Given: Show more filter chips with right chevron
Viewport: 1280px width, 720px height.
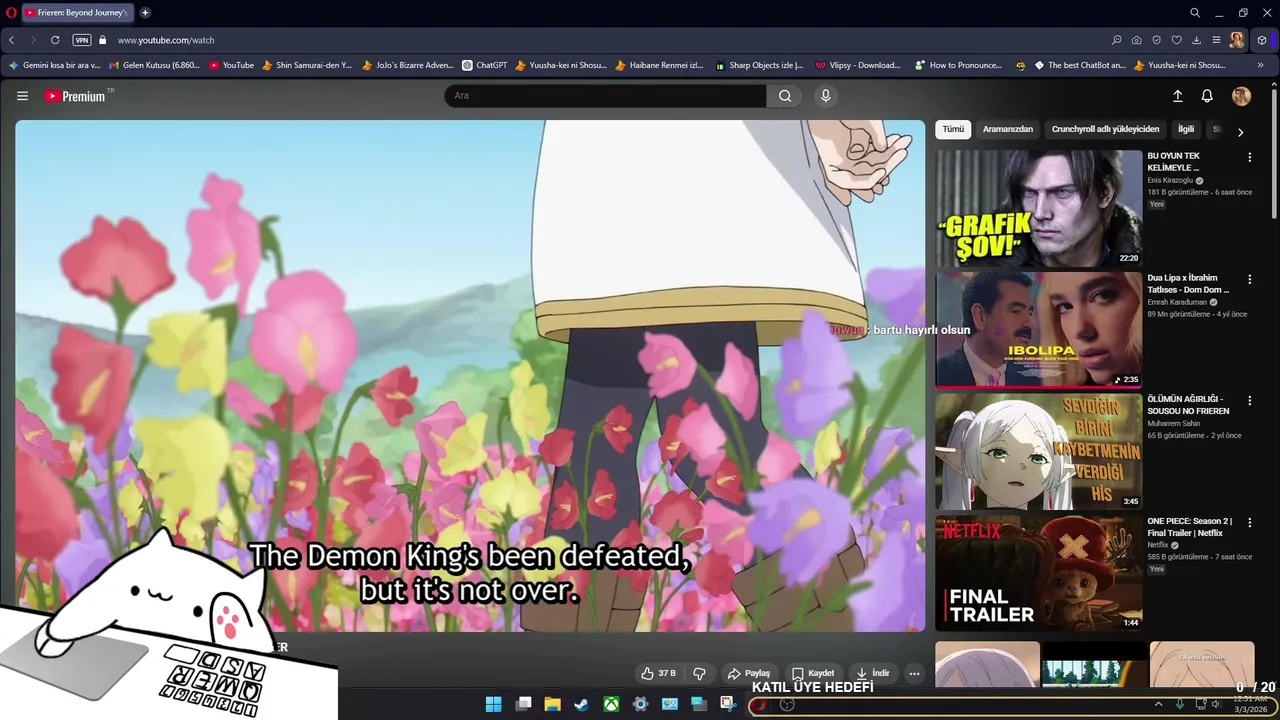Looking at the screenshot, I should (x=1240, y=132).
